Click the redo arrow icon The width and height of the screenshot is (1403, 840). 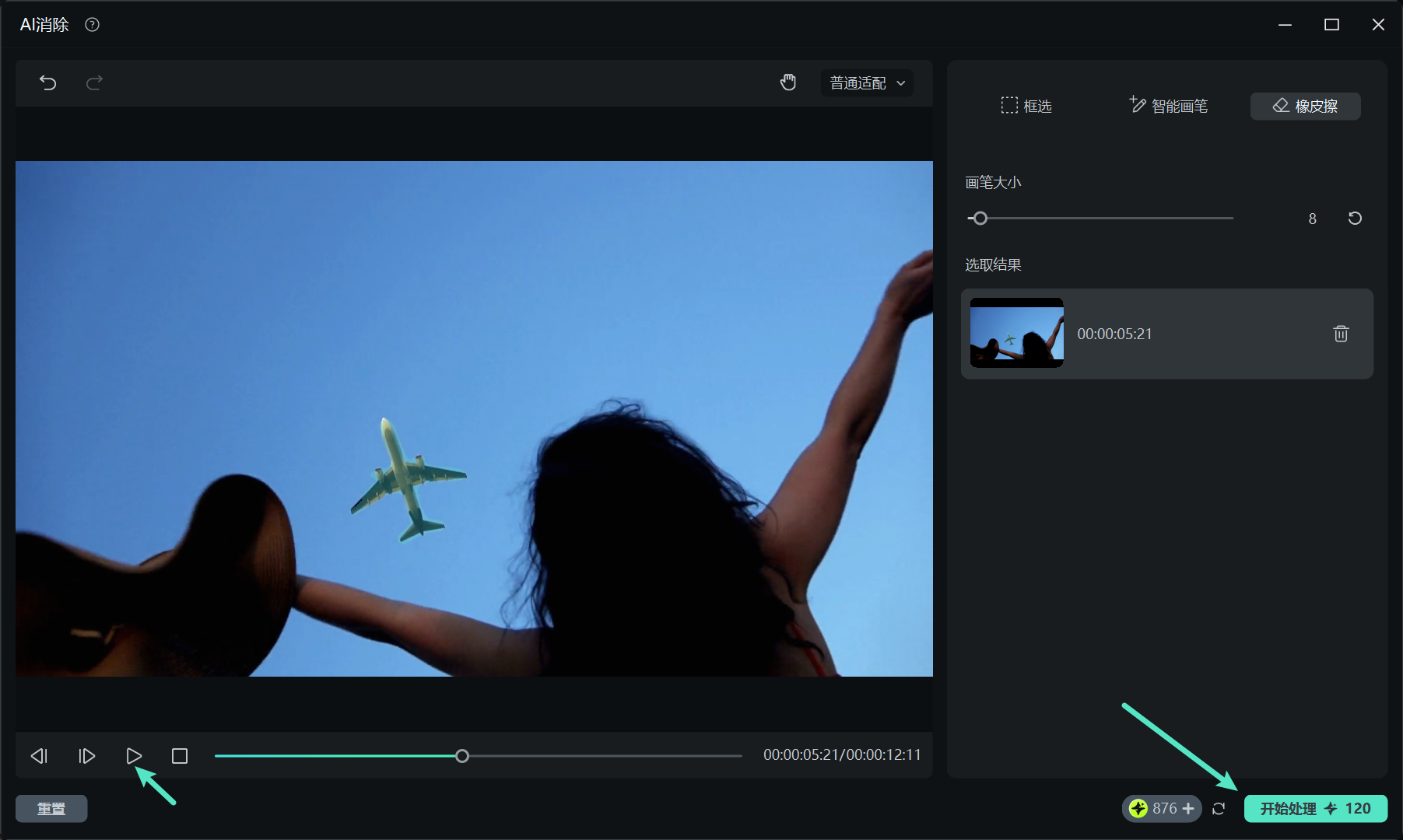94,82
